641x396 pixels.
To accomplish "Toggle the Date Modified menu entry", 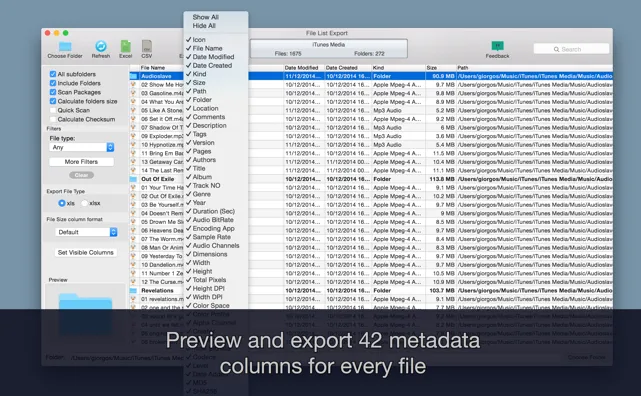I will [x=215, y=57].
